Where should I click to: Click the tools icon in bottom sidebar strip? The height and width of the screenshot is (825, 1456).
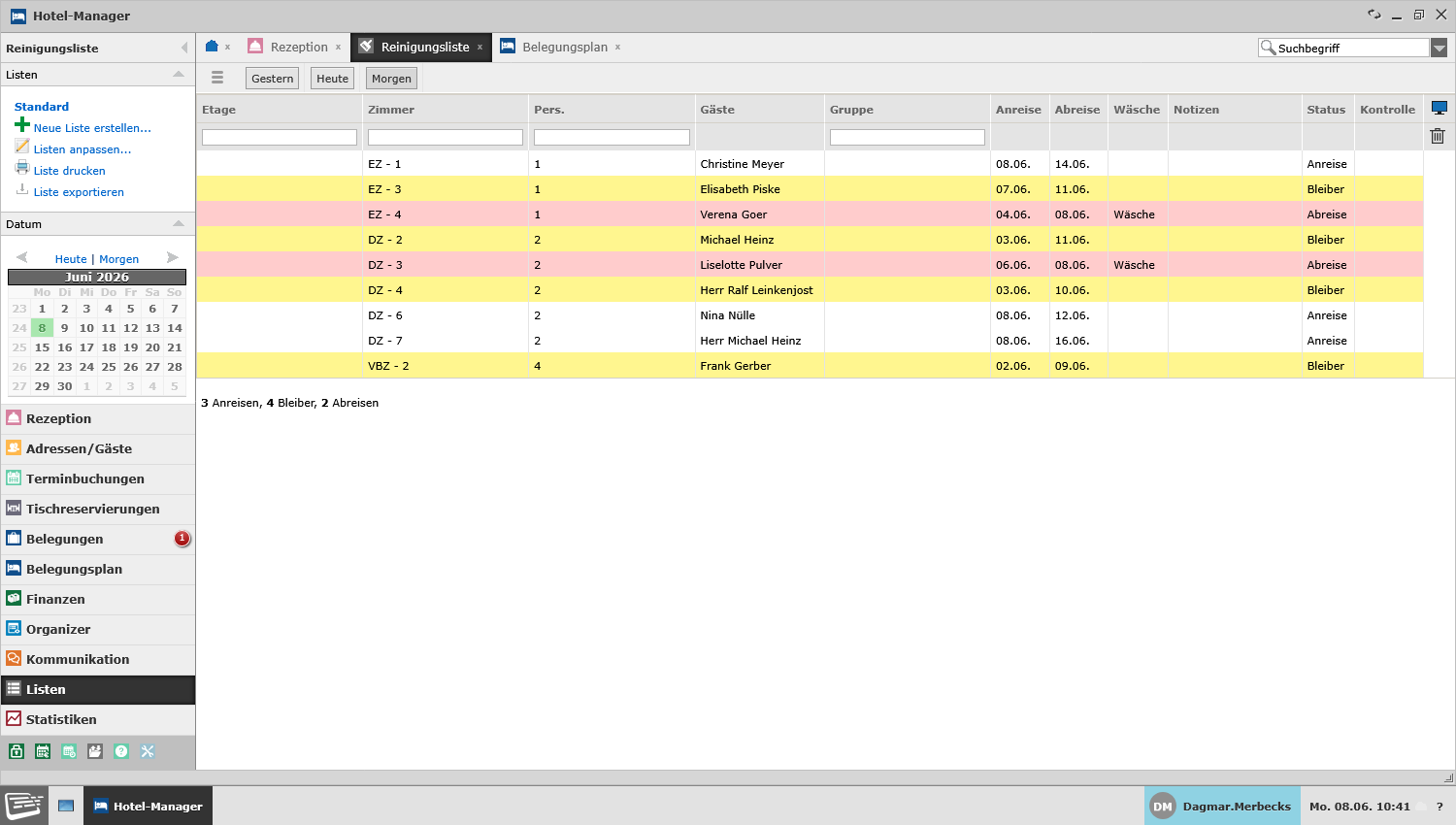148,751
